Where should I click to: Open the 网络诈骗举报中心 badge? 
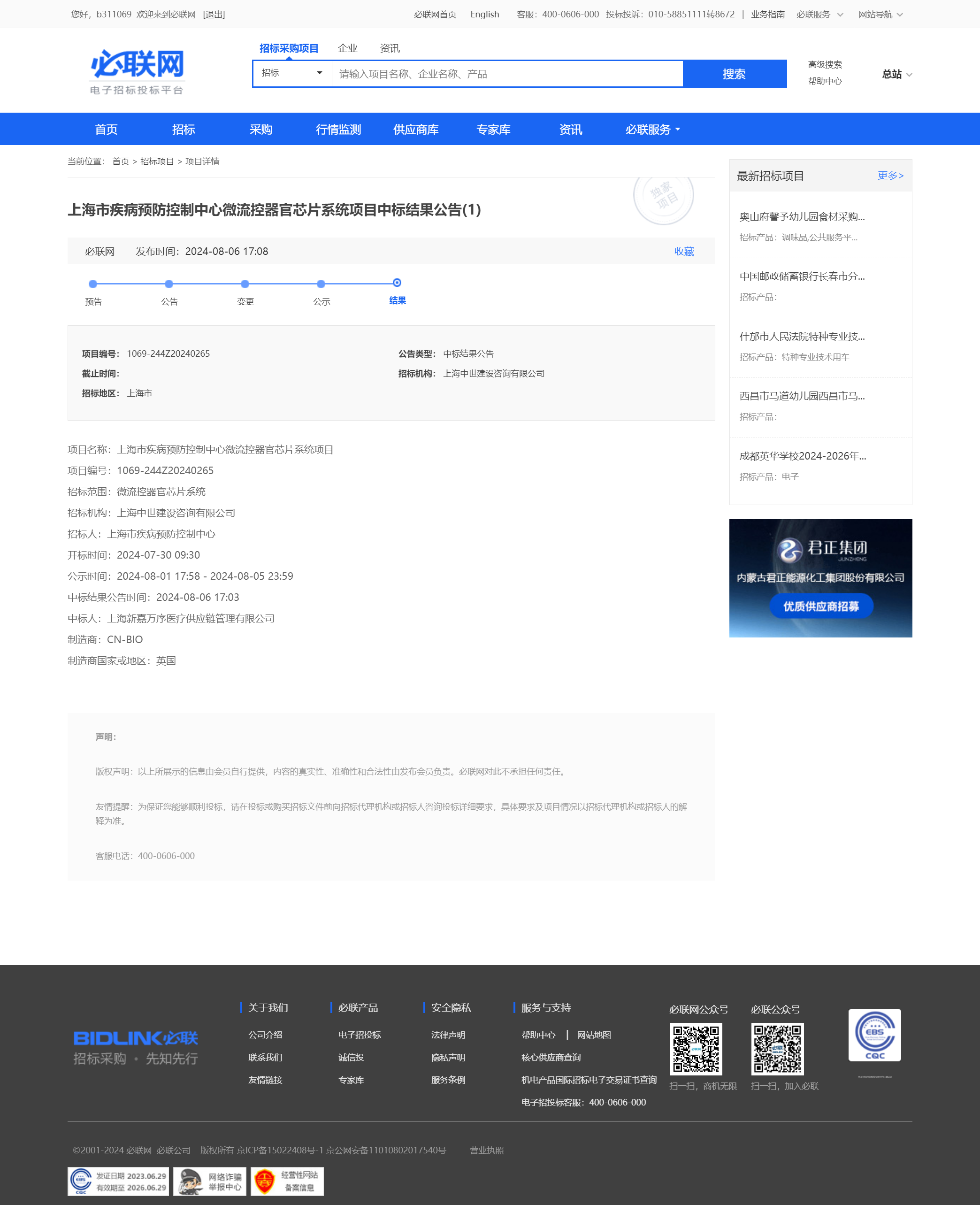pyautogui.click(x=209, y=1181)
